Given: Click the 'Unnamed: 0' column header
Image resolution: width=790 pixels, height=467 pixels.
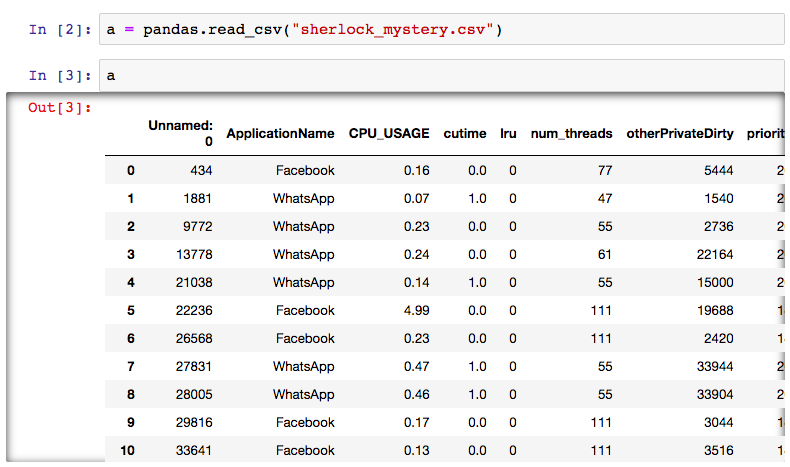Looking at the screenshot, I should coord(181,134).
